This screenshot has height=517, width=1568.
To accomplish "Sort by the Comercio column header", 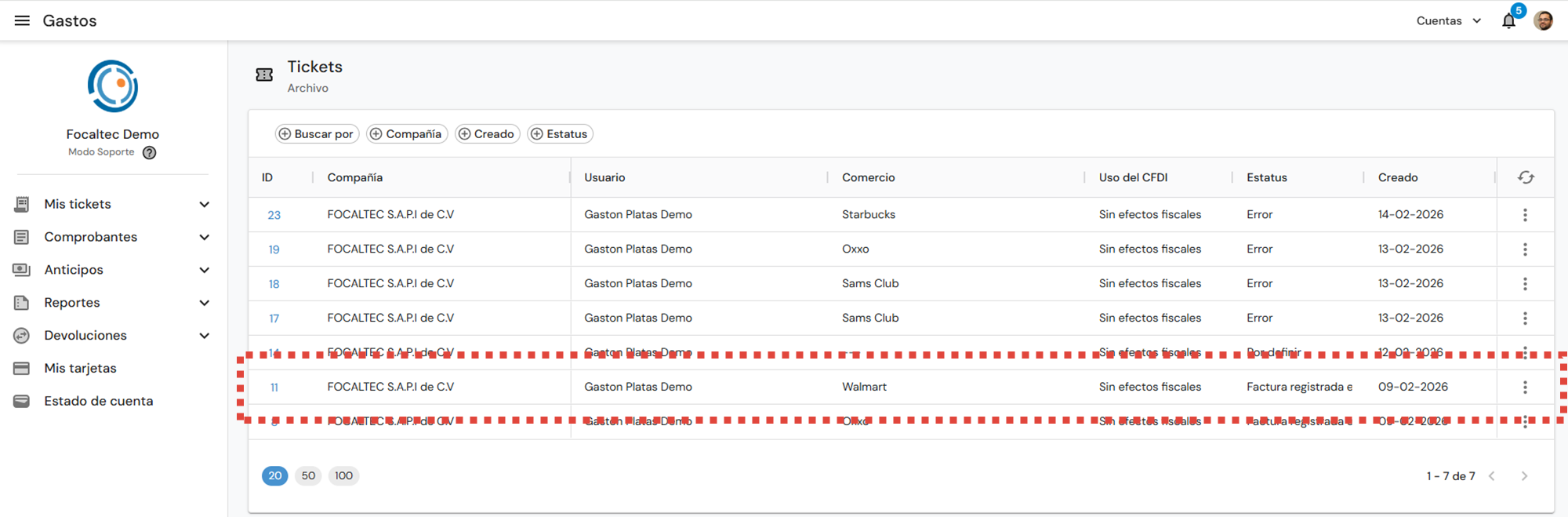I will [x=868, y=177].
